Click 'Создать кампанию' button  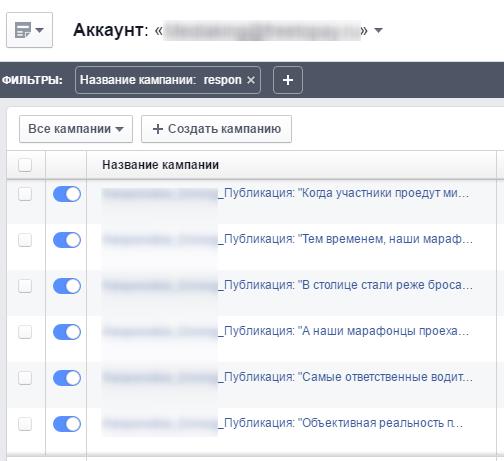click(216, 129)
